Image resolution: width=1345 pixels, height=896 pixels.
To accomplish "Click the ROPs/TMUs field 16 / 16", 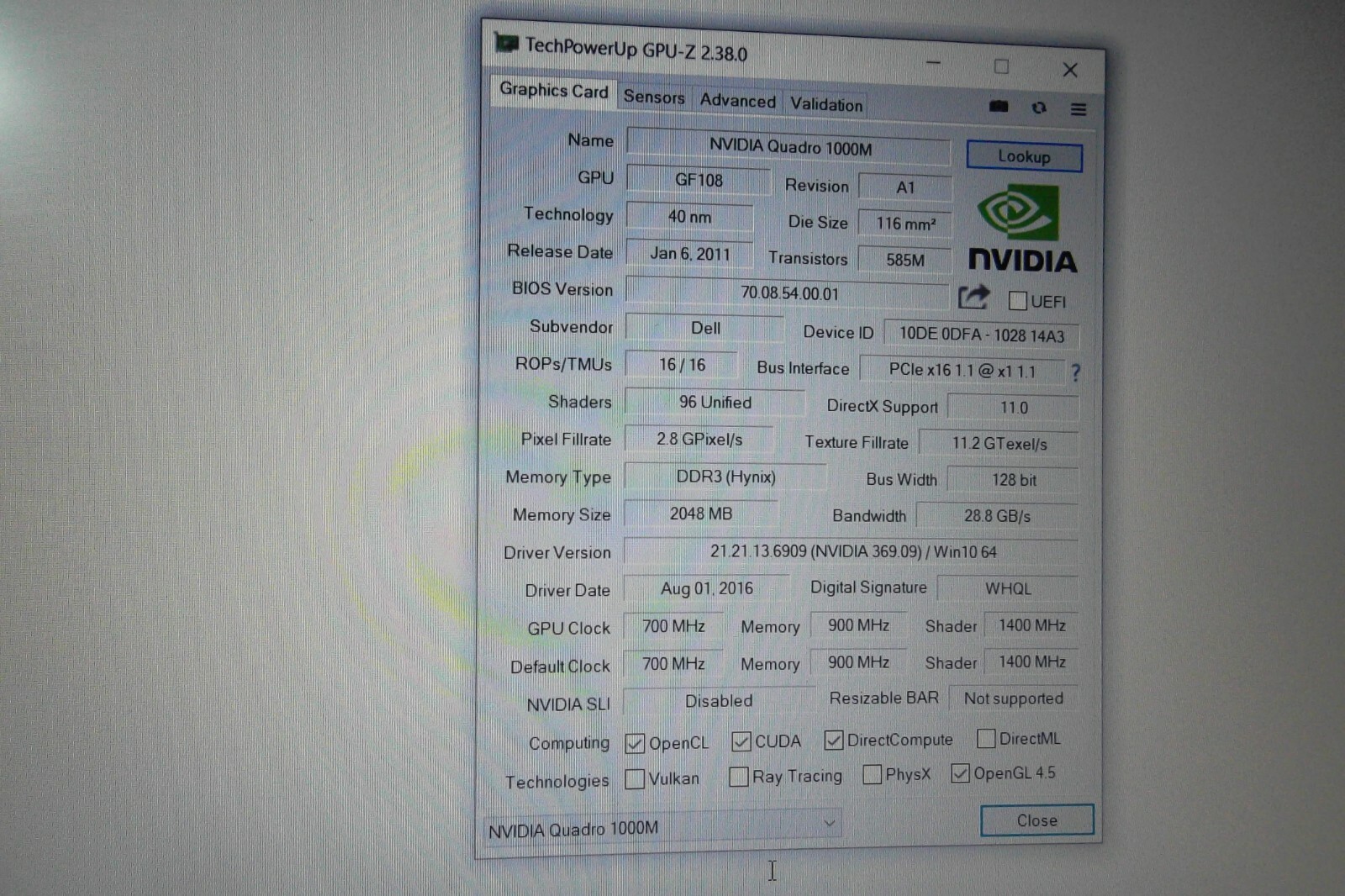I will (x=682, y=365).
